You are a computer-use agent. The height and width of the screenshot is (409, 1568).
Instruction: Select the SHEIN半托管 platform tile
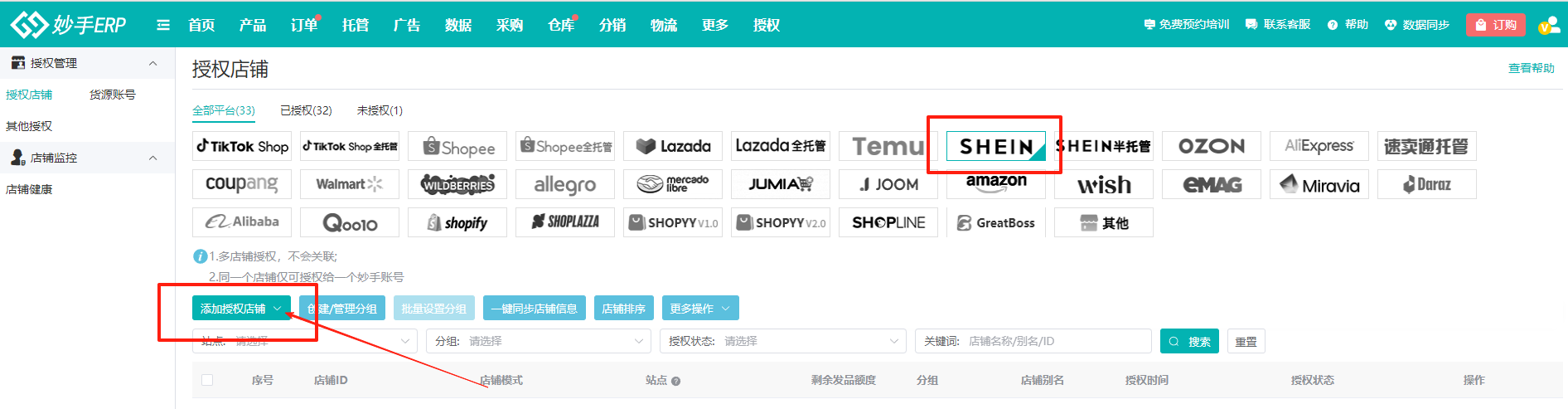[1104, 147]
